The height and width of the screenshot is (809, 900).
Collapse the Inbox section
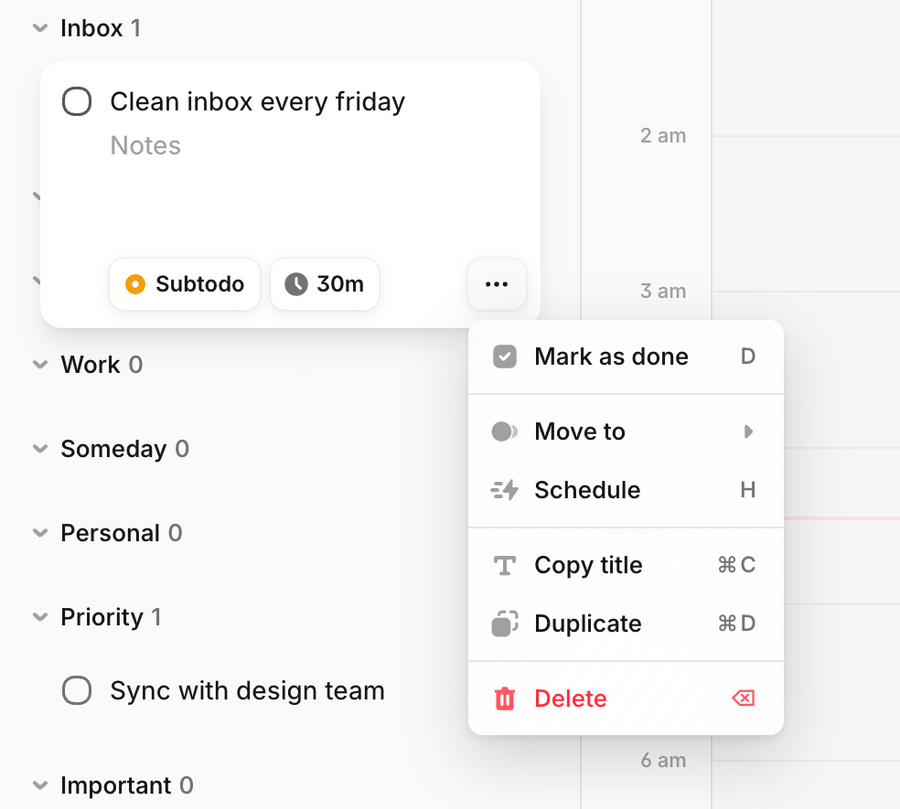click(39, 28)
